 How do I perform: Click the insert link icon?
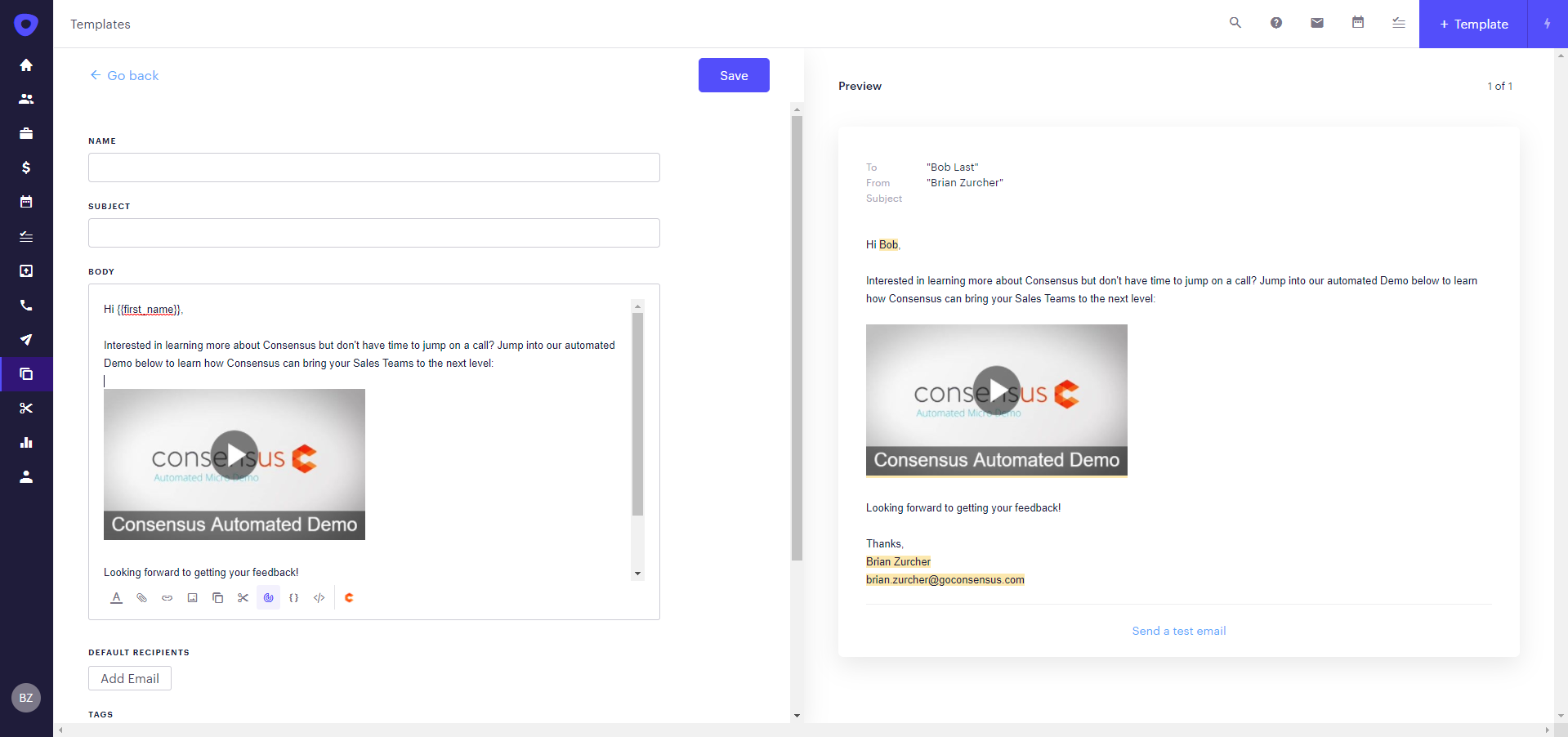coord(167,598)
